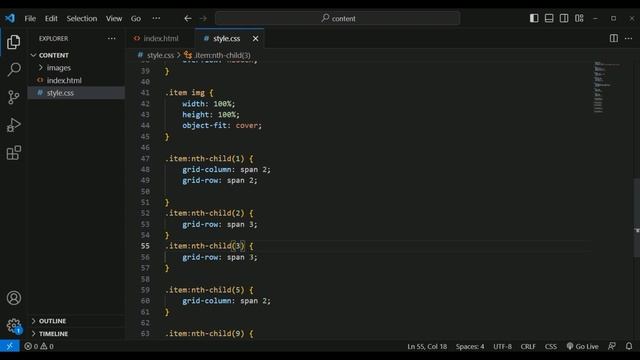The width and height of the screenshot is (640, 360).
Task: Switch to the index.html tab
Action: 160,38
